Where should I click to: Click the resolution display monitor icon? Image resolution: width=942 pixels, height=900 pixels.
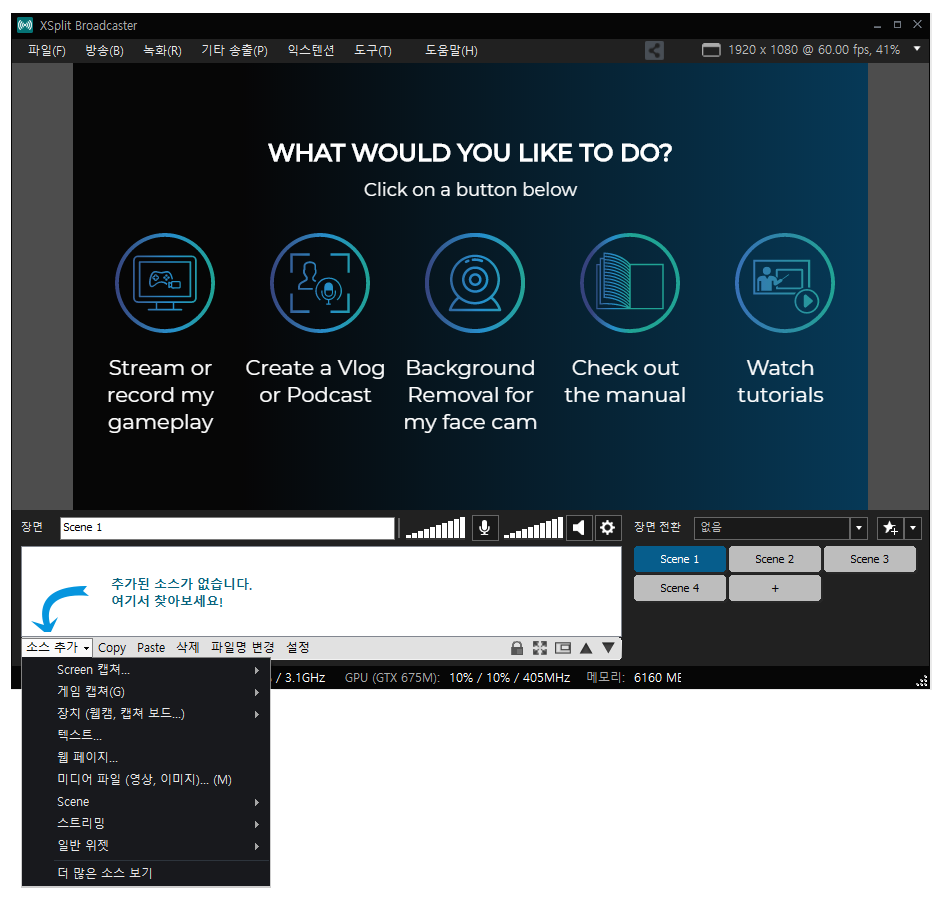pyautogui.click(x=711, y=50)
